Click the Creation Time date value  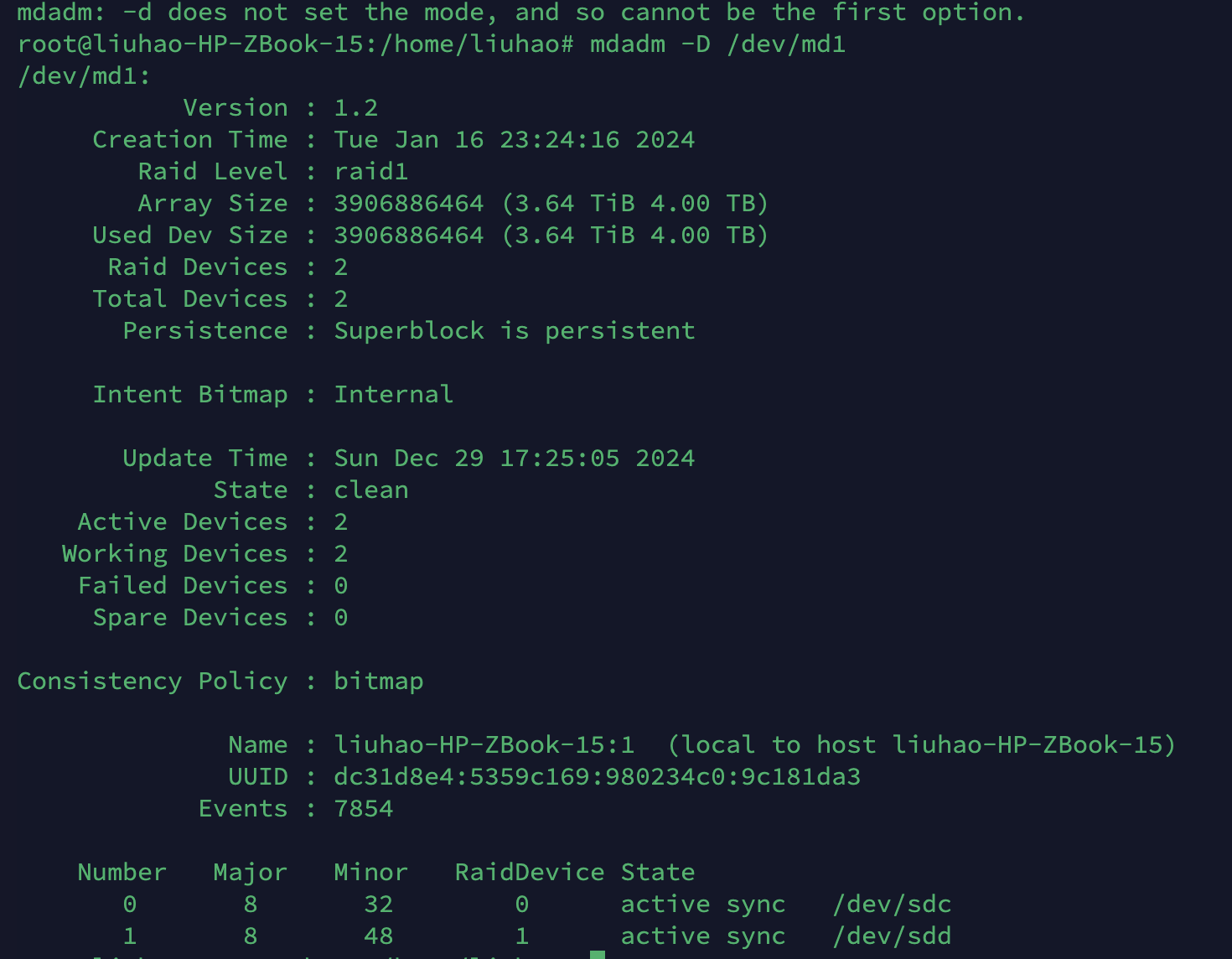(x=514, y=139)
